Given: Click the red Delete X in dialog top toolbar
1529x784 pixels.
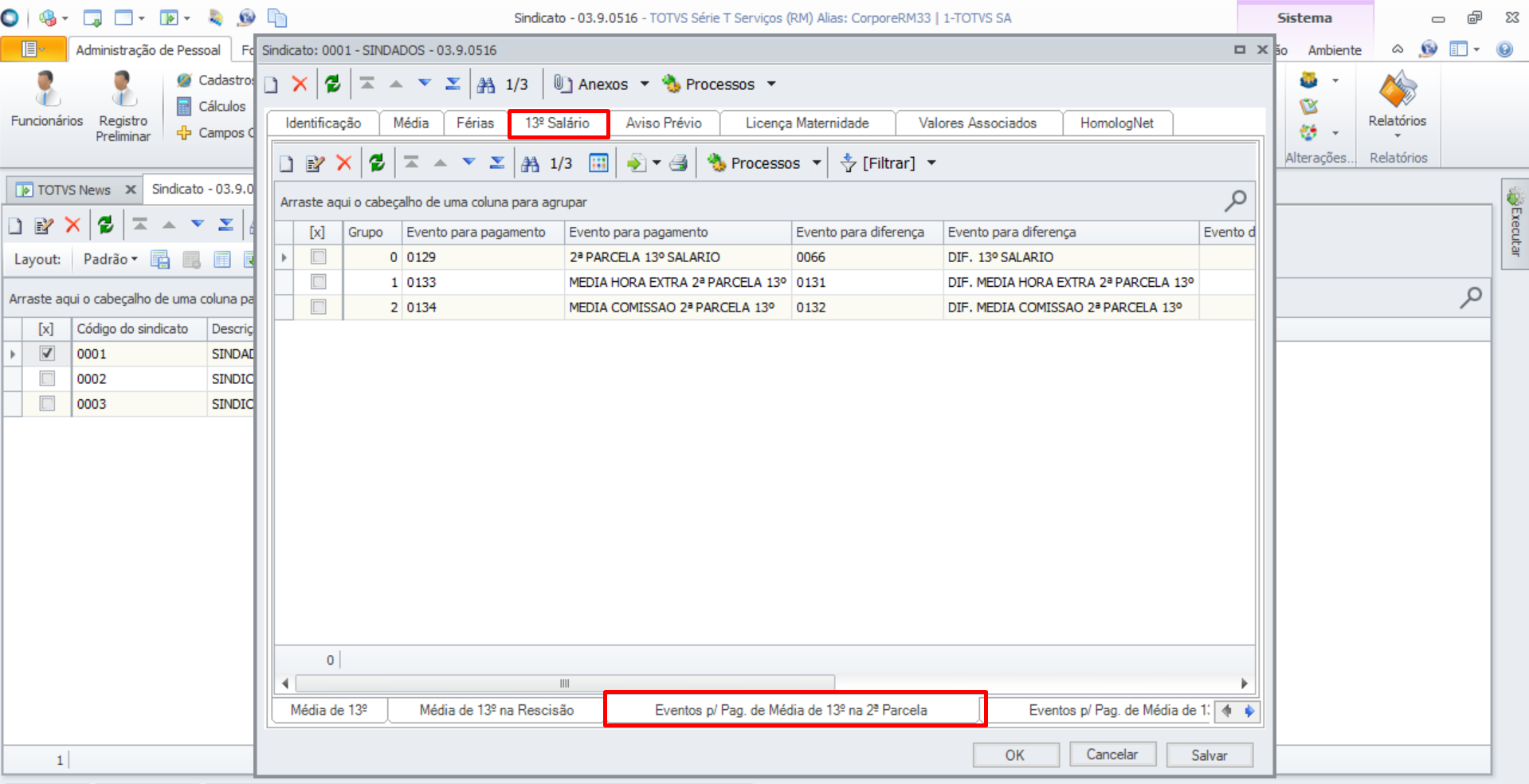Looking at the screenshot, I should pyautogui.click(x=300, y=84).
